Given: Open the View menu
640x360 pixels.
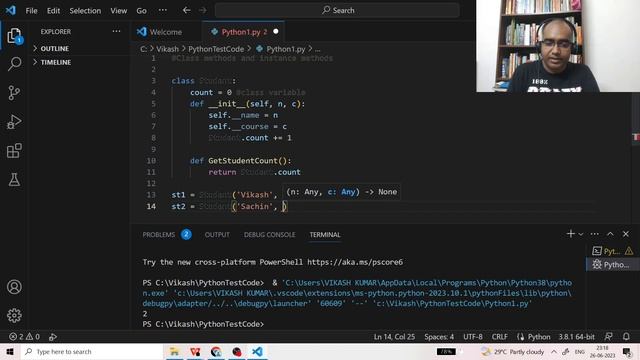Looking at the screenshot, I should pos(119,11).
